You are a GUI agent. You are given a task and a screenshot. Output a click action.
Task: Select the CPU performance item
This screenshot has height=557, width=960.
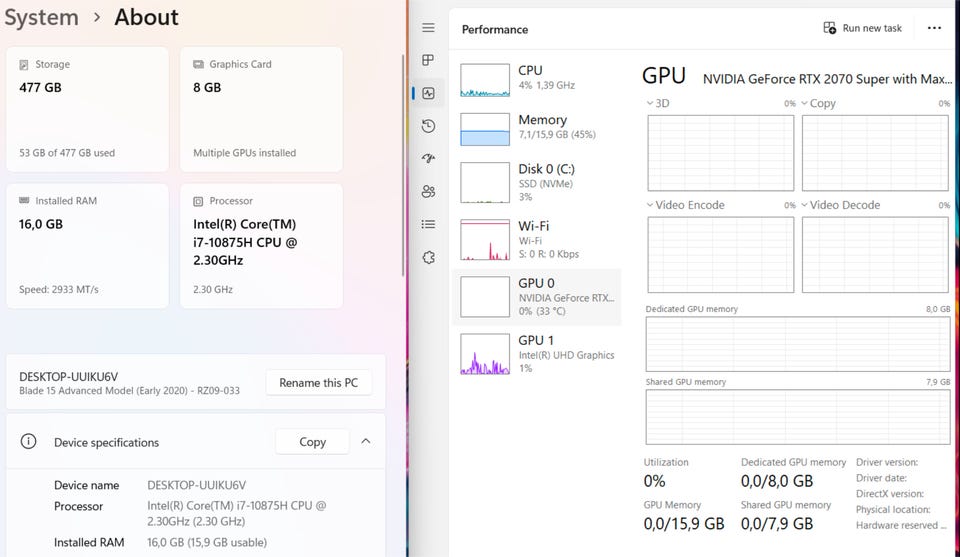(x=536, y=79)
